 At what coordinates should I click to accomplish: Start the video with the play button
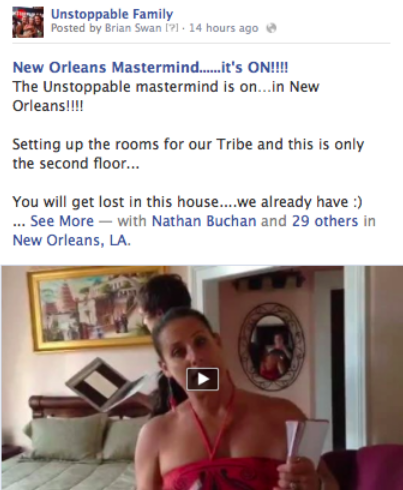(x=202, y=379)
